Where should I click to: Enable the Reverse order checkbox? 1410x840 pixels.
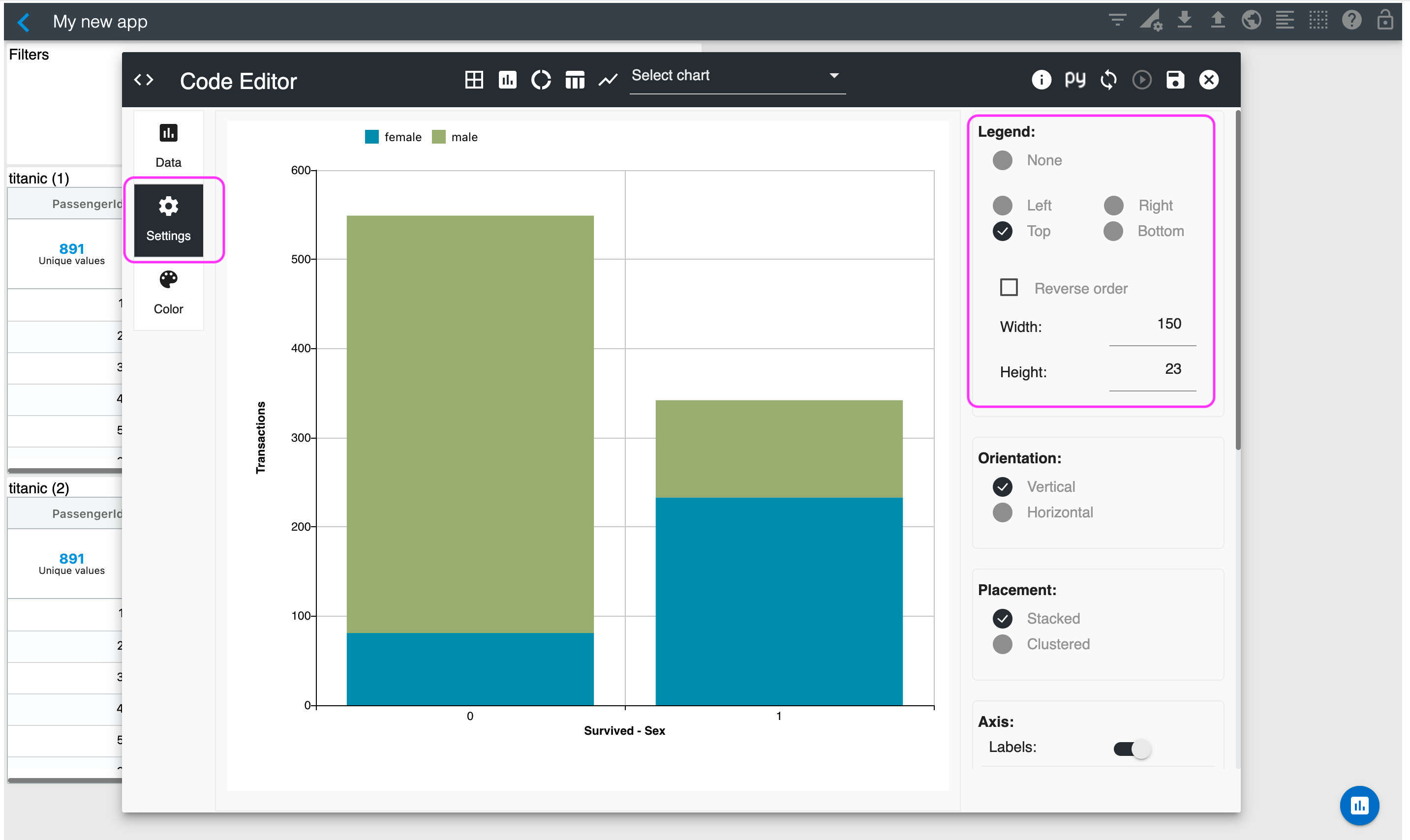pos(1009,288)
